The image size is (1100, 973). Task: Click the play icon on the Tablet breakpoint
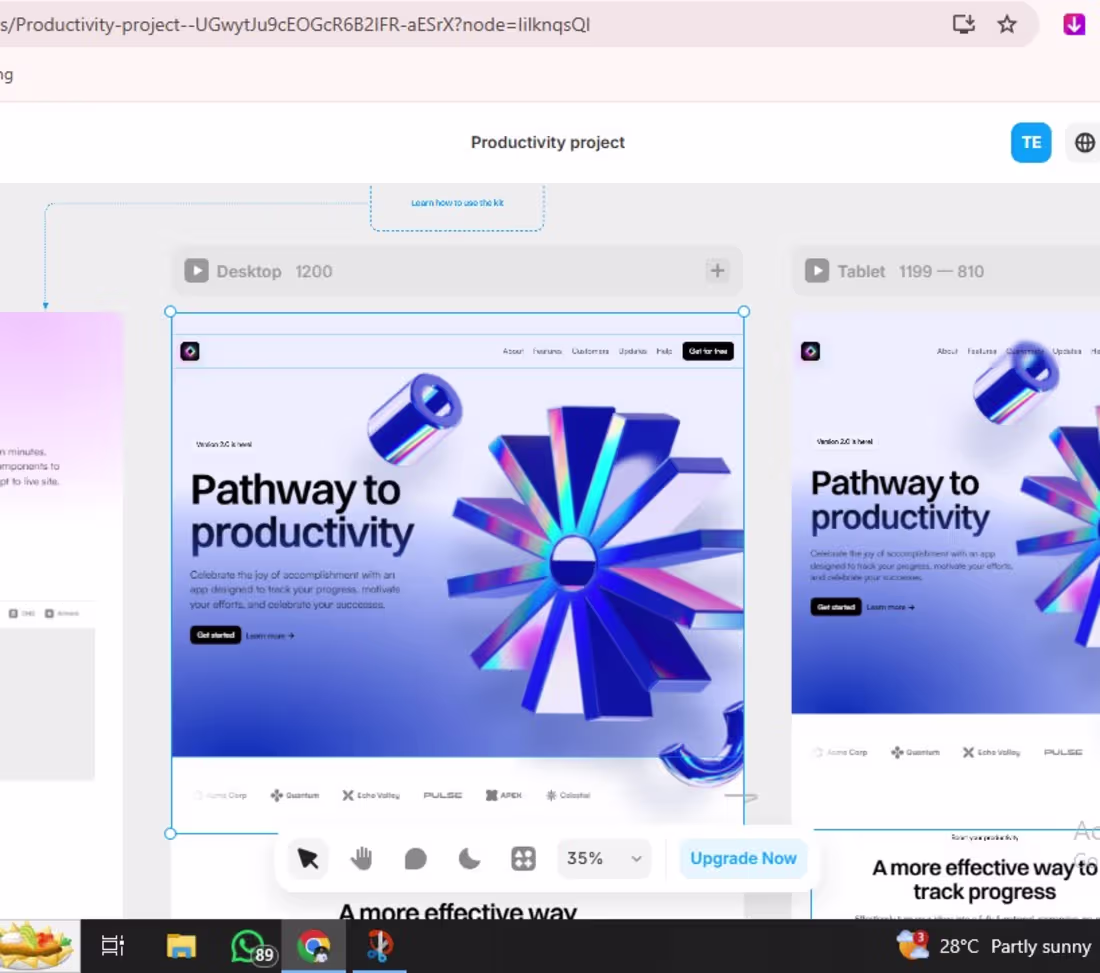pos(817,270)
